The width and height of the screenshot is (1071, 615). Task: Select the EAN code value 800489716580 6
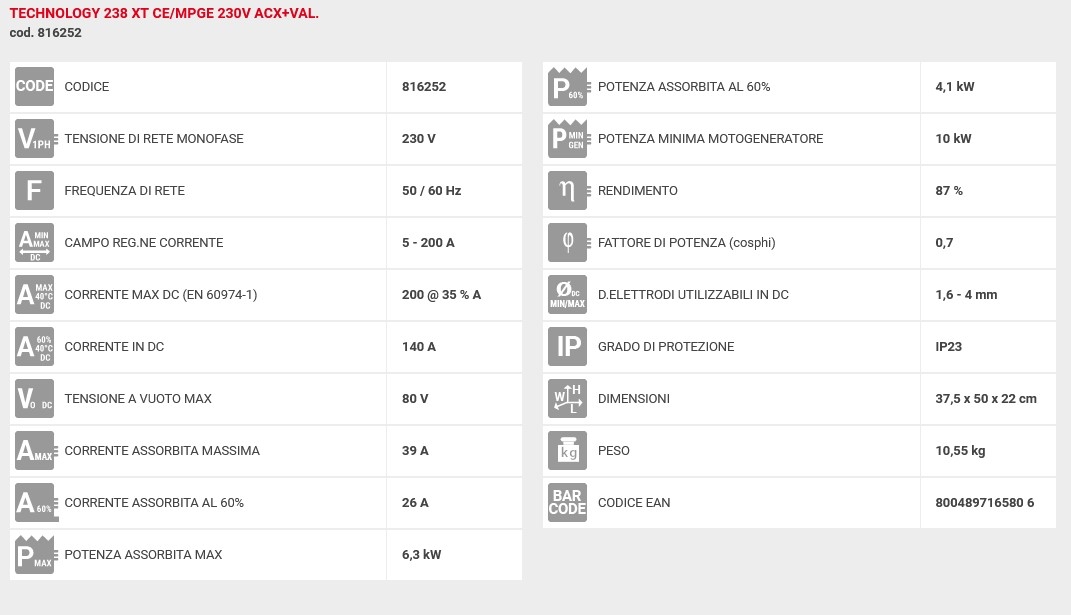pyautogui.click(x=984, y=503)
